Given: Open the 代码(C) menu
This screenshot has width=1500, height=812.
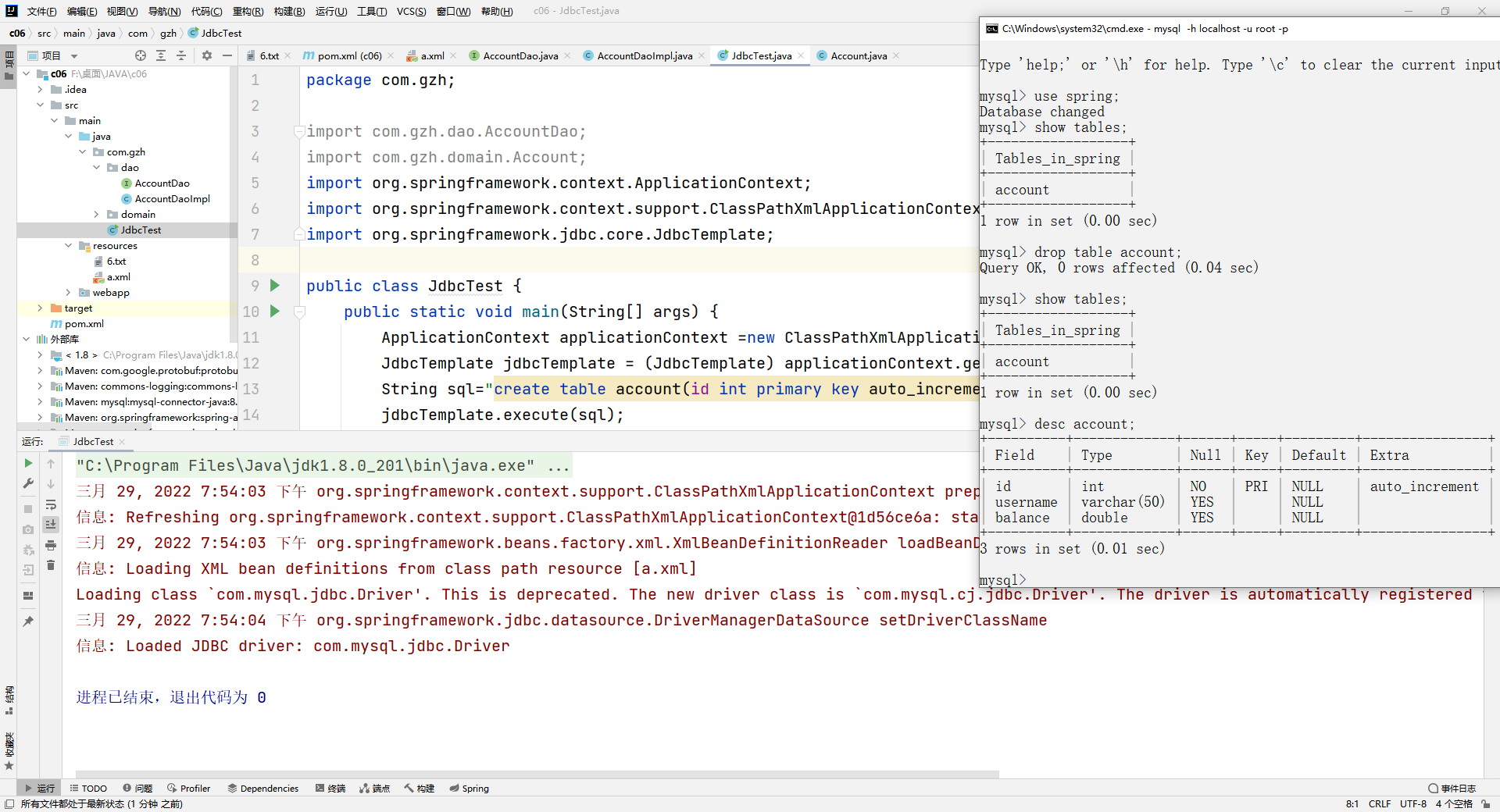Looking at the screenshot, I should [x=206, y=11].
